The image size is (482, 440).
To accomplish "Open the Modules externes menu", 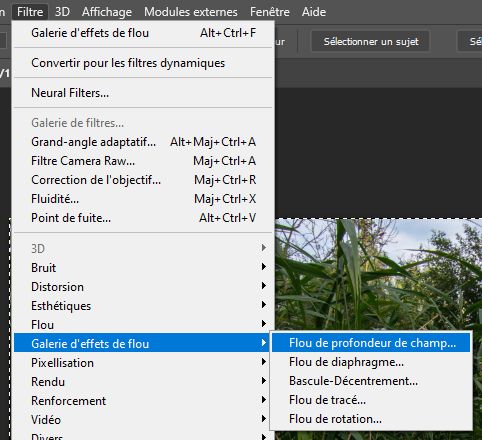I will click(191, 12).
